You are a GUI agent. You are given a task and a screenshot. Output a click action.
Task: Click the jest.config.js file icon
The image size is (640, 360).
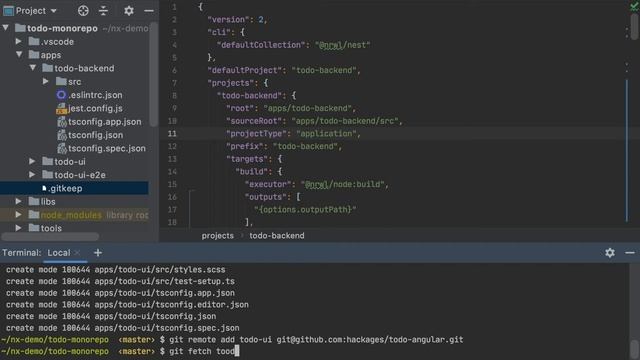click(61, 109)
